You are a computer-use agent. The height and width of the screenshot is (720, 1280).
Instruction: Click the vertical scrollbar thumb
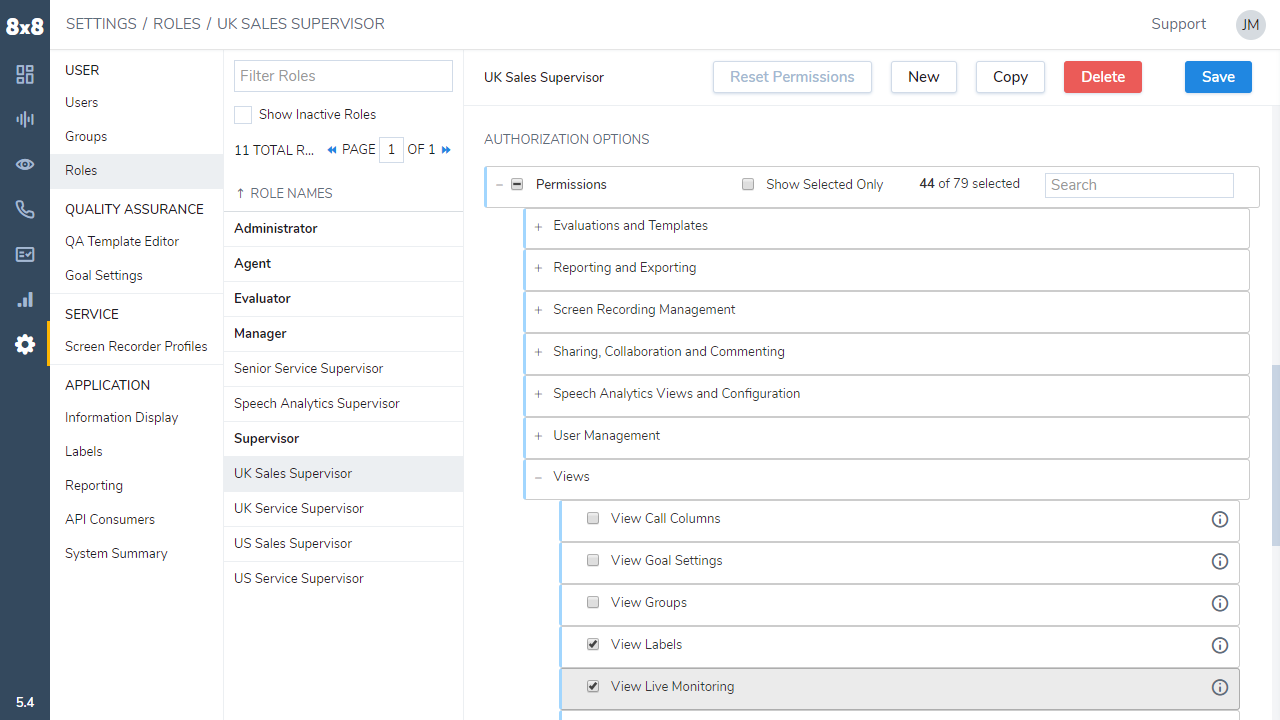[x=1275, y=455]
